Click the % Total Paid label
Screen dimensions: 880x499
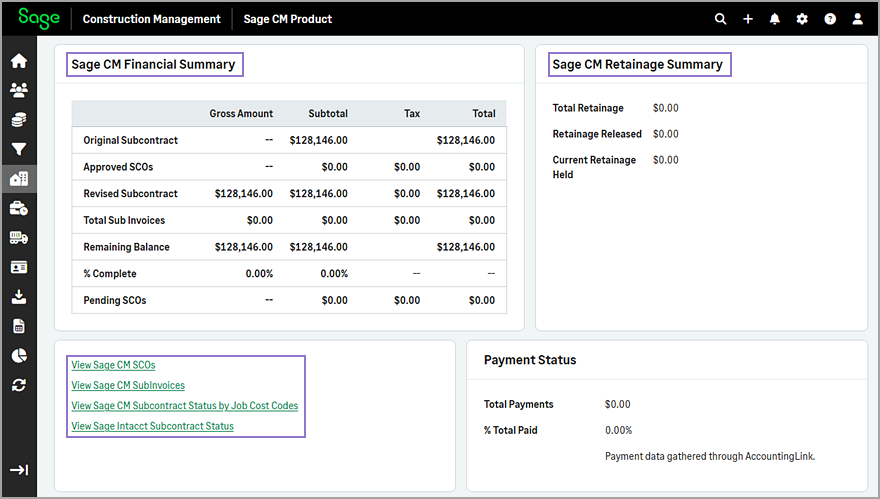click(x=511, y=430)
